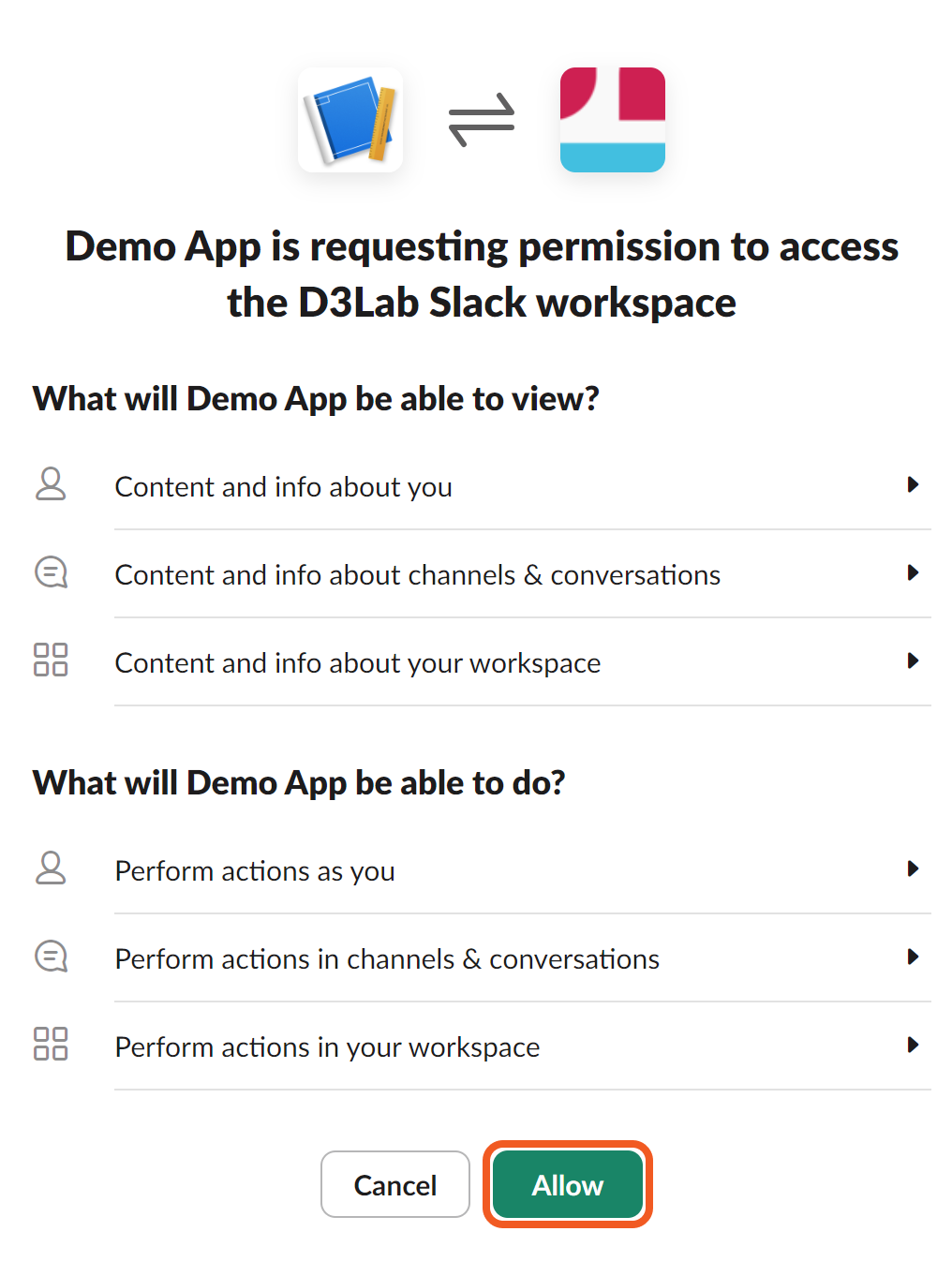Expand arrow for 'Perform actions as you'
The height and width of the screenshot is (1276, 952).
[x=913, y=868]
